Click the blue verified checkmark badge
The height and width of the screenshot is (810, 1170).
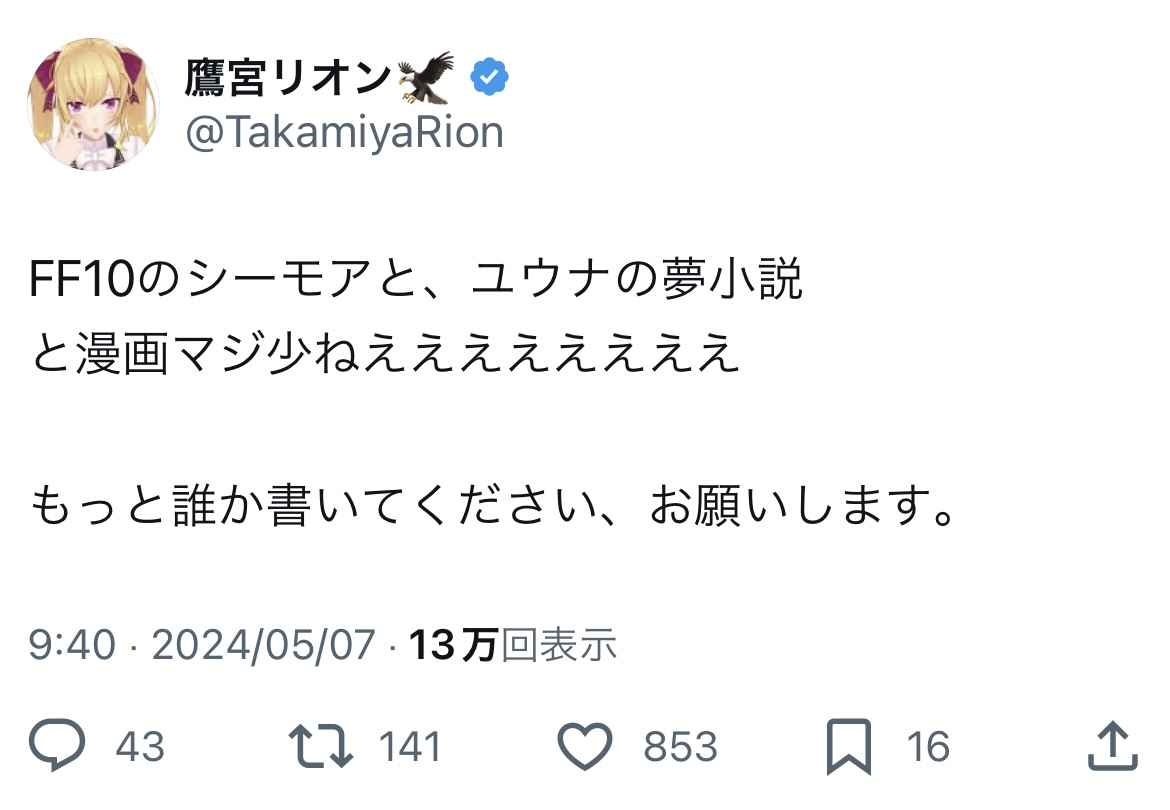pos(490,77)
